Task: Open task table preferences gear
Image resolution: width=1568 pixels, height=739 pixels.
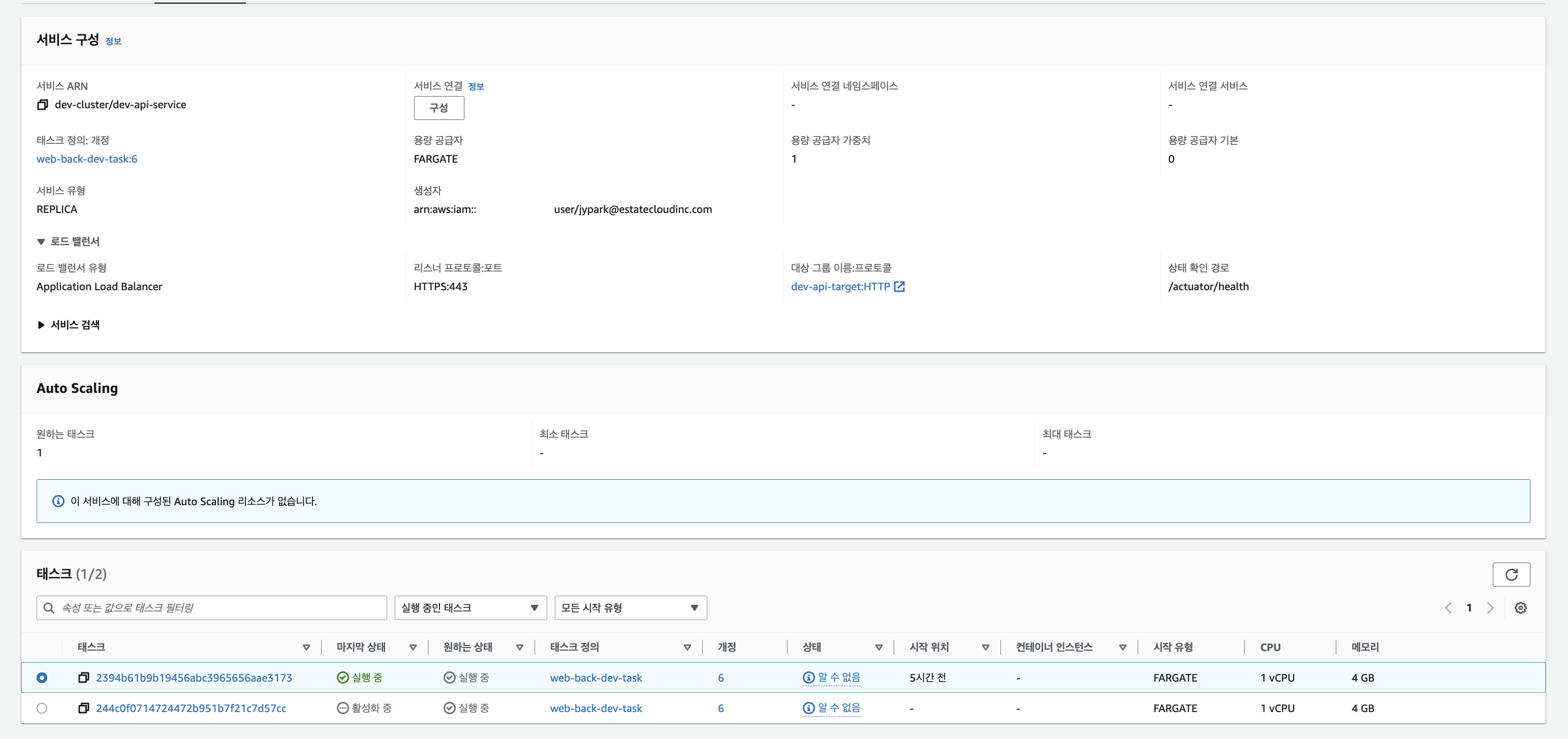Action: pyautogui.click(x=1521, y=607)
